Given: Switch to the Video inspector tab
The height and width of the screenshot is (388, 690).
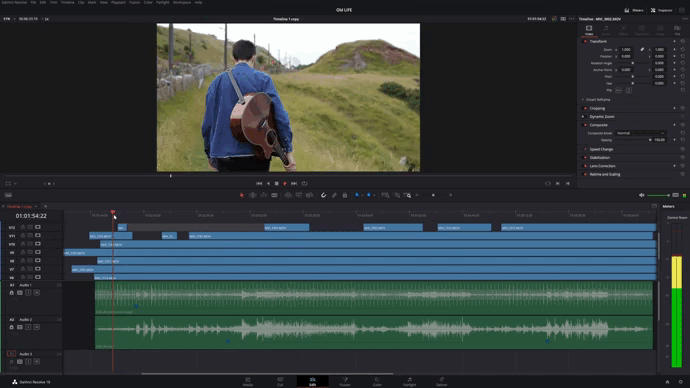Looking at the screenshot, I should [589, 30].
